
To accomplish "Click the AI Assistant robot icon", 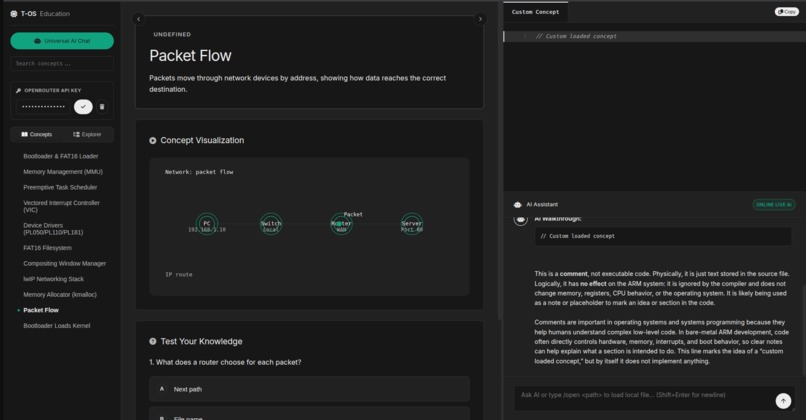I will tap(518, 205).
